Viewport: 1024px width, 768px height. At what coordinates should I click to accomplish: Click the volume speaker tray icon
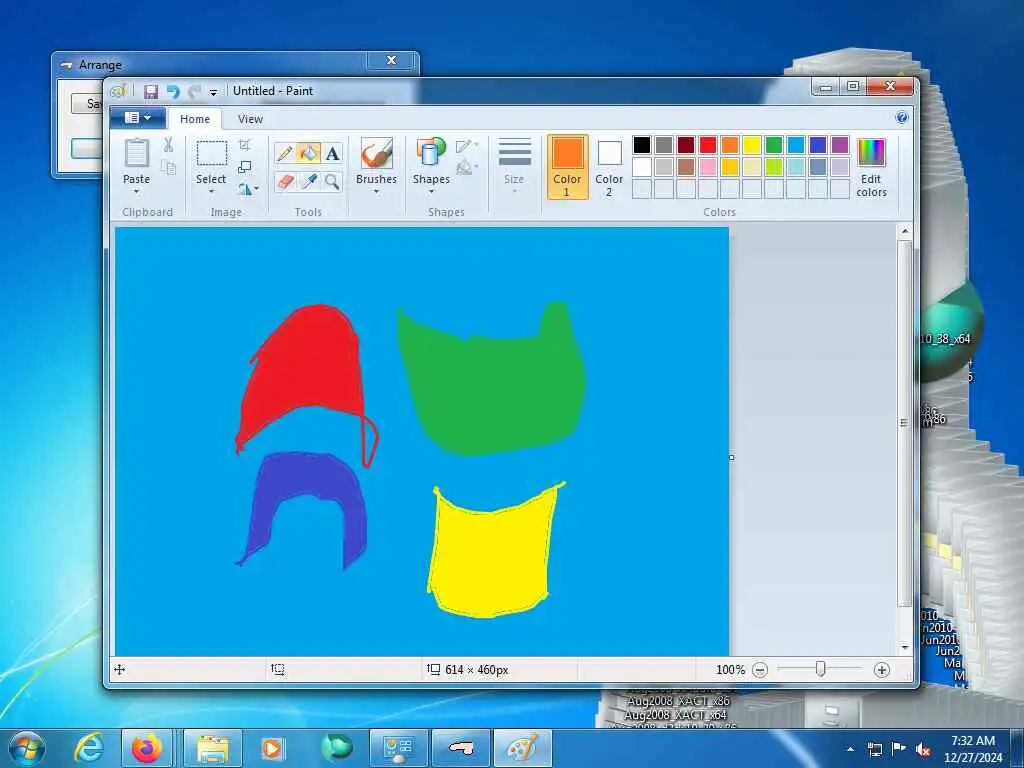click(x=923, y=749)
